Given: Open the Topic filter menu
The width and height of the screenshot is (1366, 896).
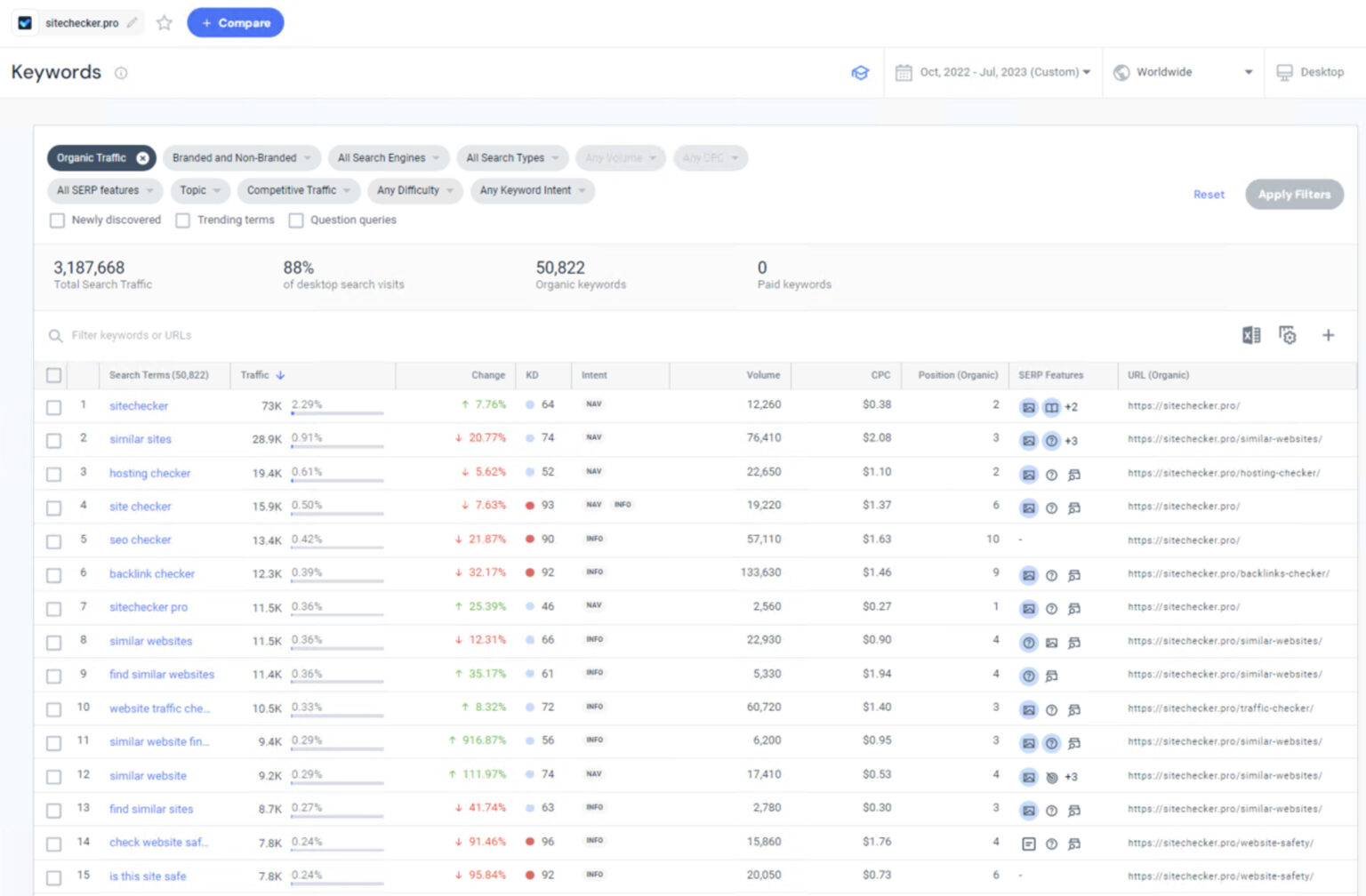Looking at the screenshot, I should pos(199,190).
